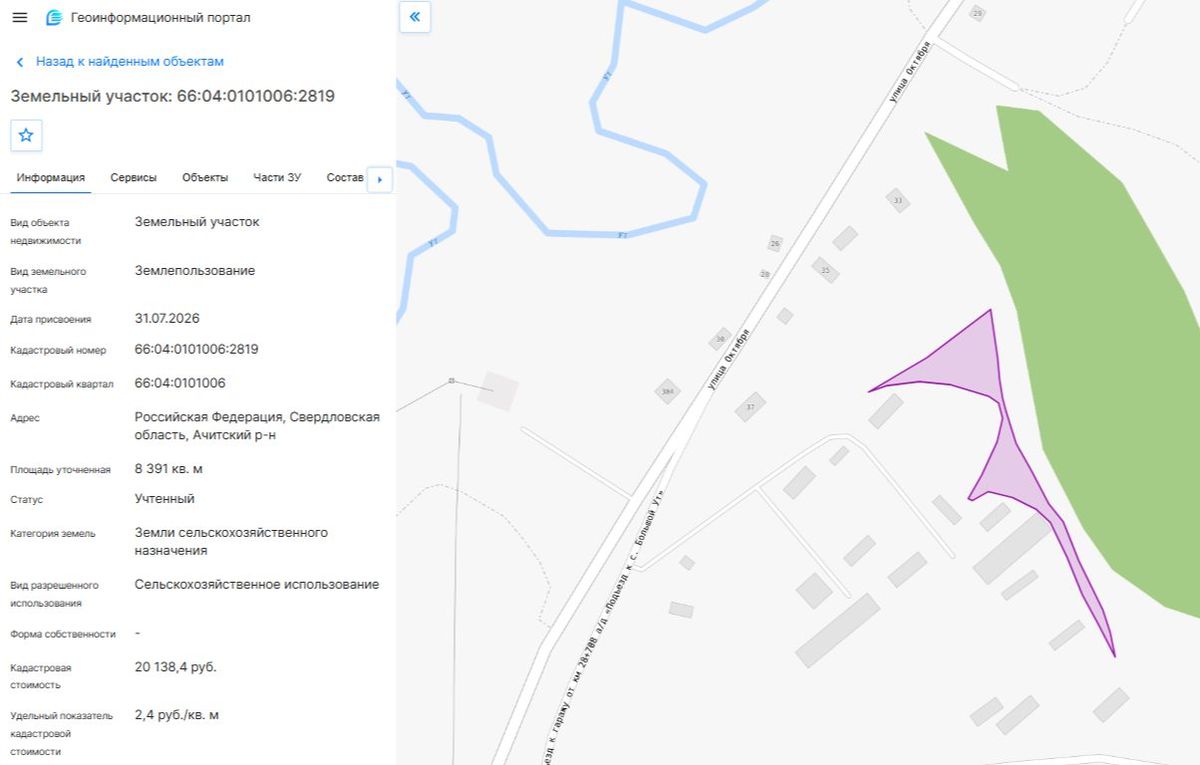Image resolution: width=1200 pixels, height=765 pixels.
Task: Select the Объекты tab
Action: click(205, 178)
